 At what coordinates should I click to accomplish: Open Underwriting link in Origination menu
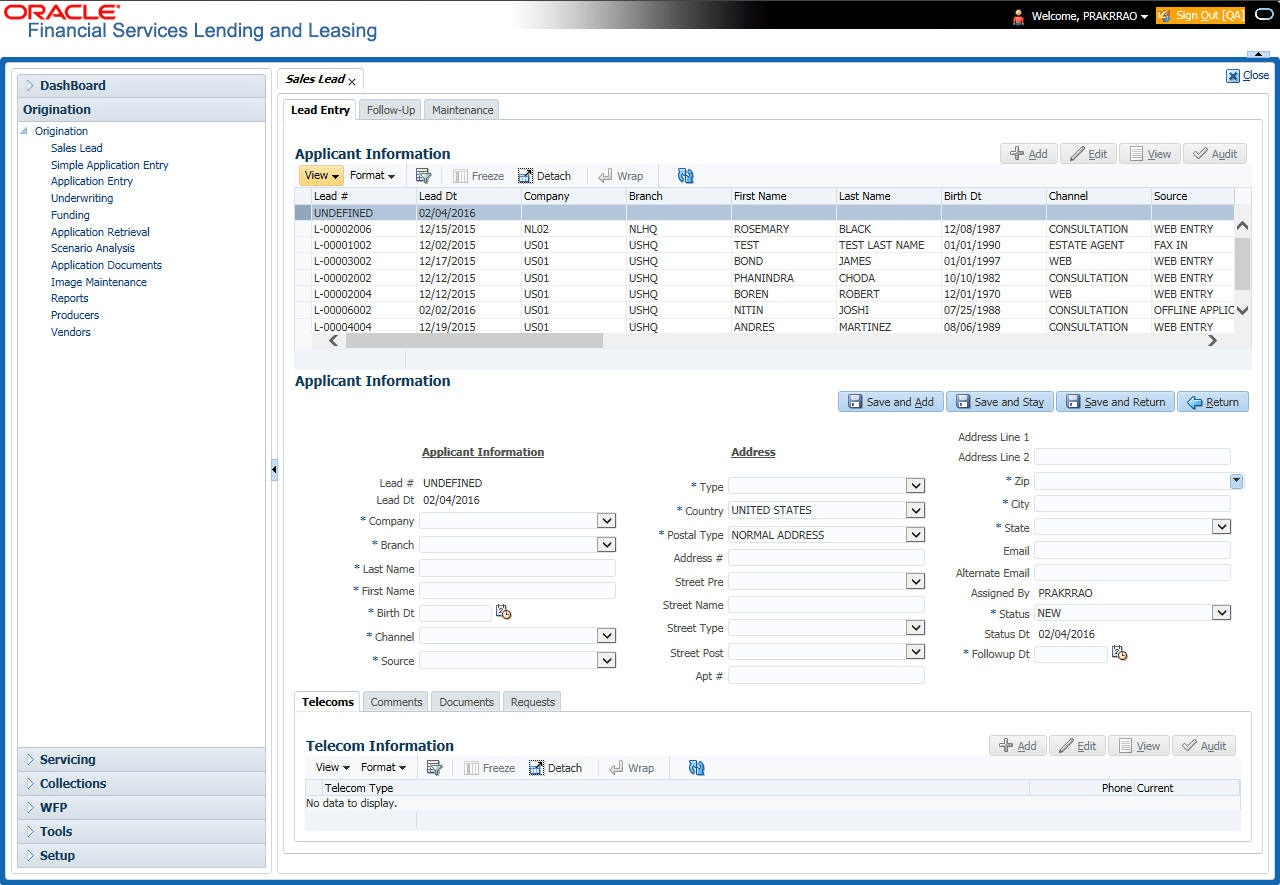82,198
